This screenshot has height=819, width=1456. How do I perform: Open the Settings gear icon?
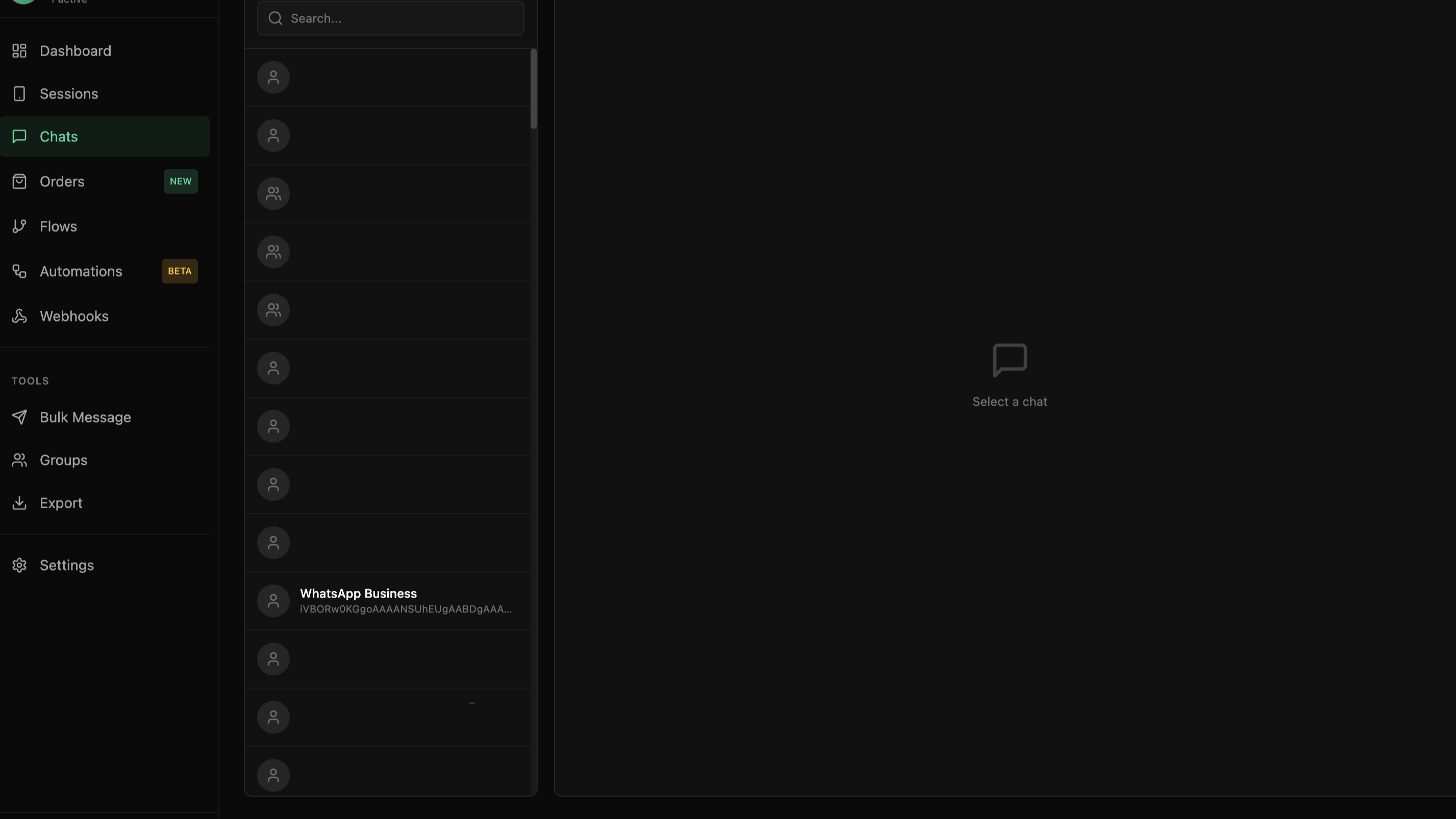[19, 565]
